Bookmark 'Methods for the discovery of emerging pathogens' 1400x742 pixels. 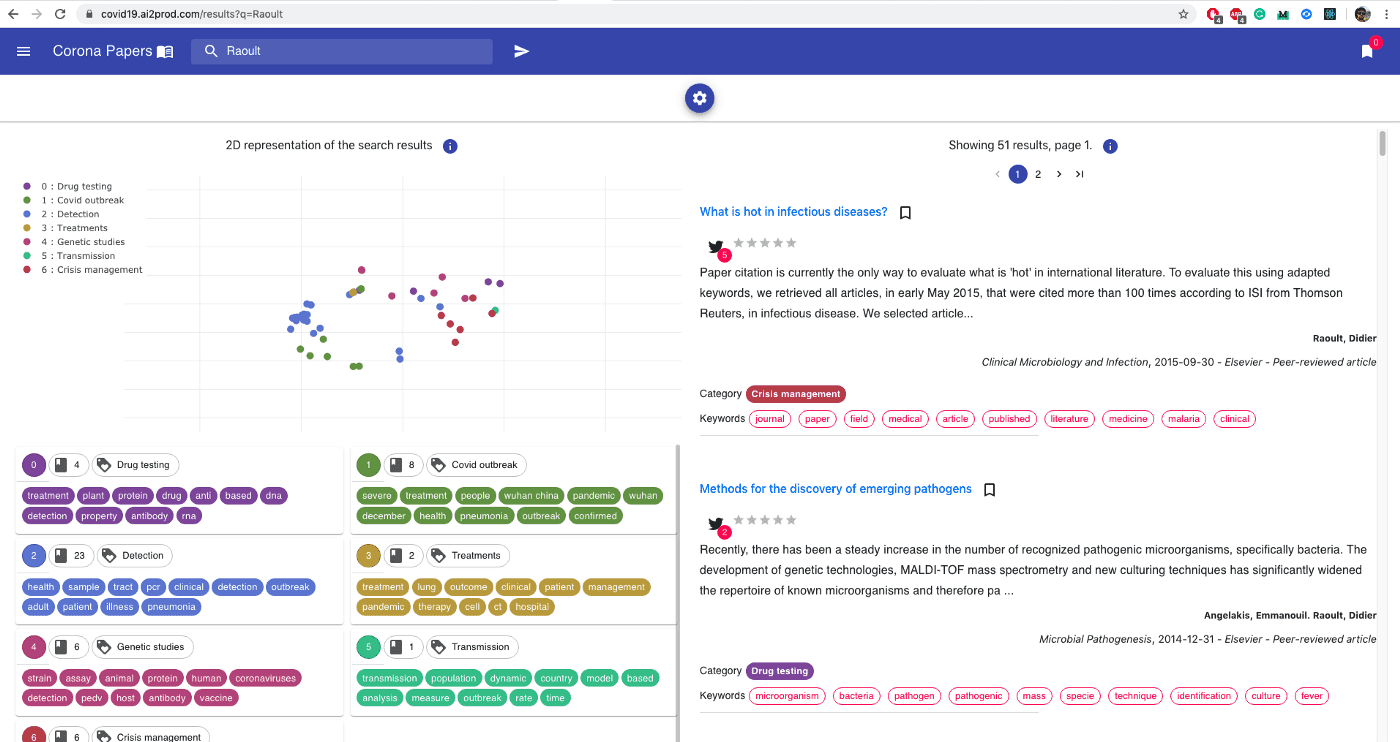tap(989, 490)
